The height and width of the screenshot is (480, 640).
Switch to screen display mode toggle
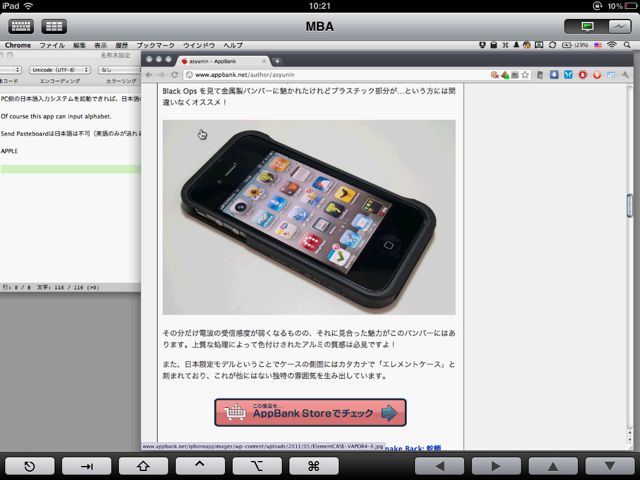[x=587, y=27]
